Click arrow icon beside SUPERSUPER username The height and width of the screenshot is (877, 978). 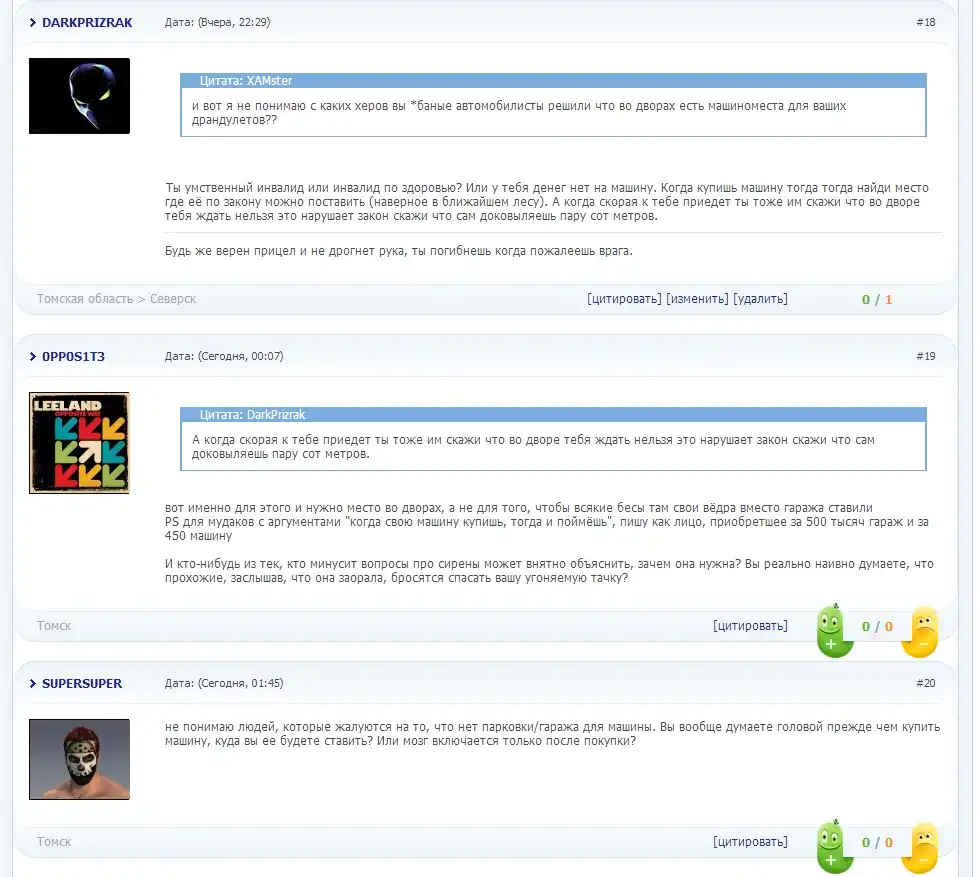(33, 684)
